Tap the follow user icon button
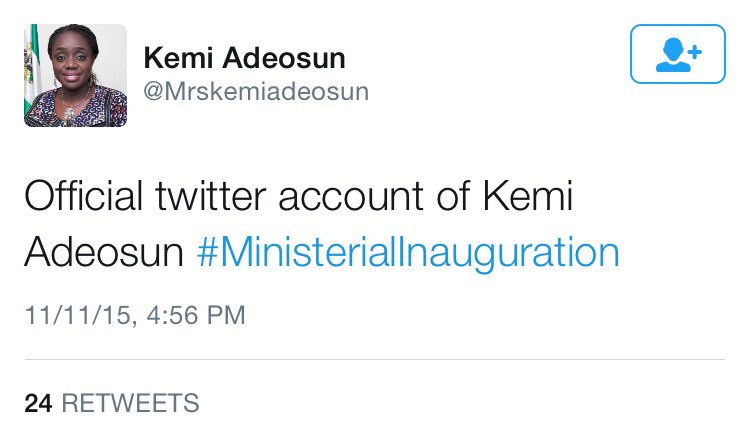 677,54
